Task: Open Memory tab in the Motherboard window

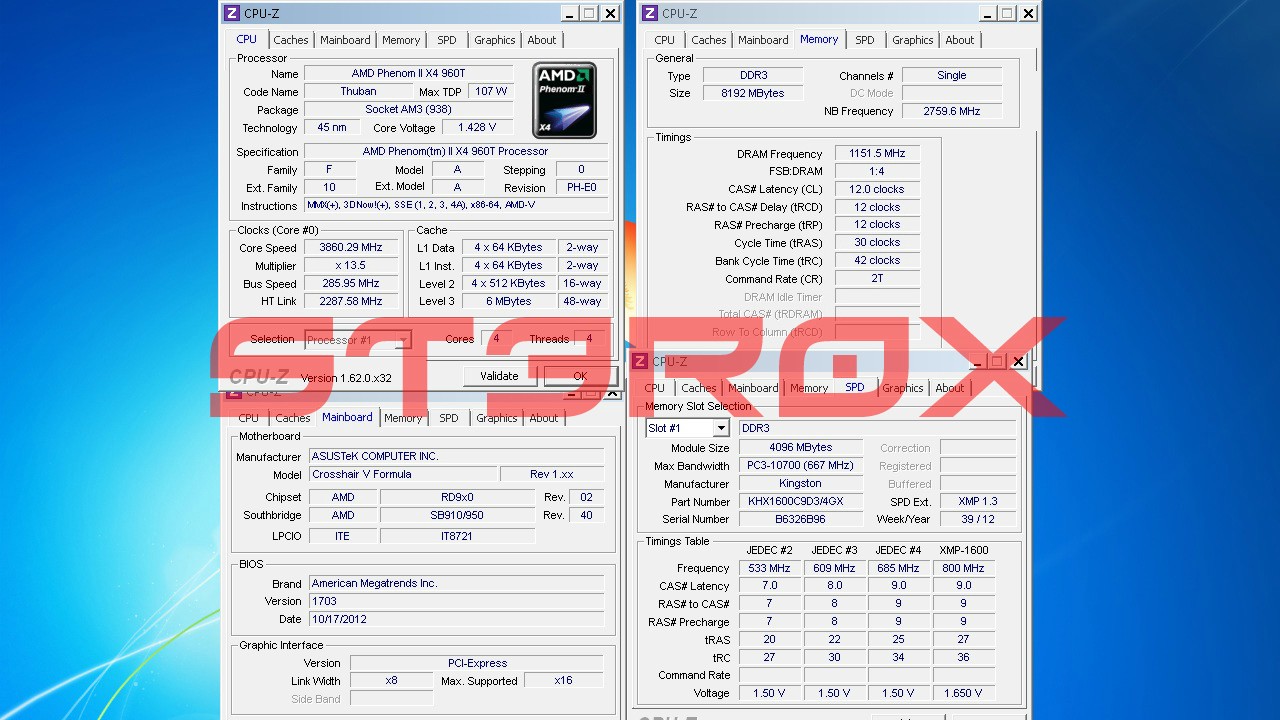Action: [x=403, y=418]
